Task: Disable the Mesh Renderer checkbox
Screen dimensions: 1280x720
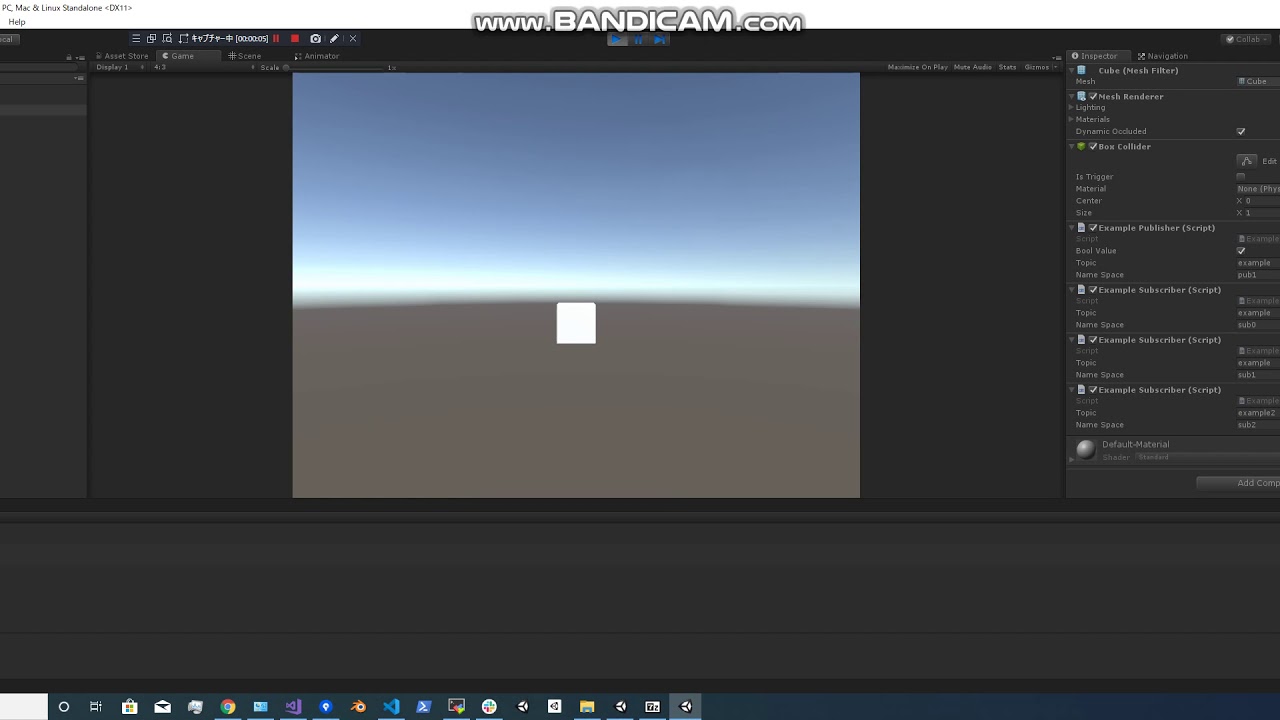Action: click(x=1093, y=97)
